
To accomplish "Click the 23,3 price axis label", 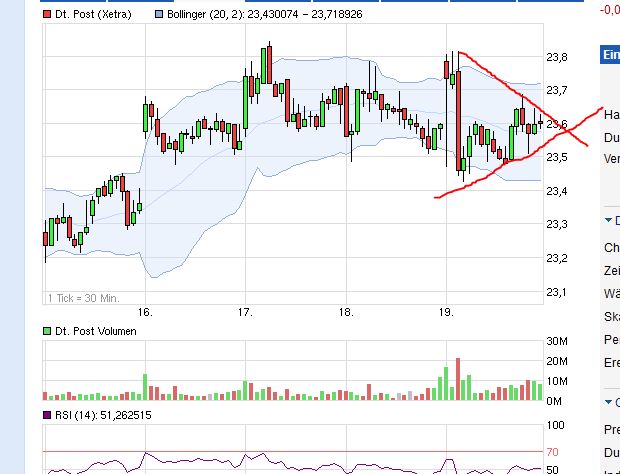I will tap(557, 225).
